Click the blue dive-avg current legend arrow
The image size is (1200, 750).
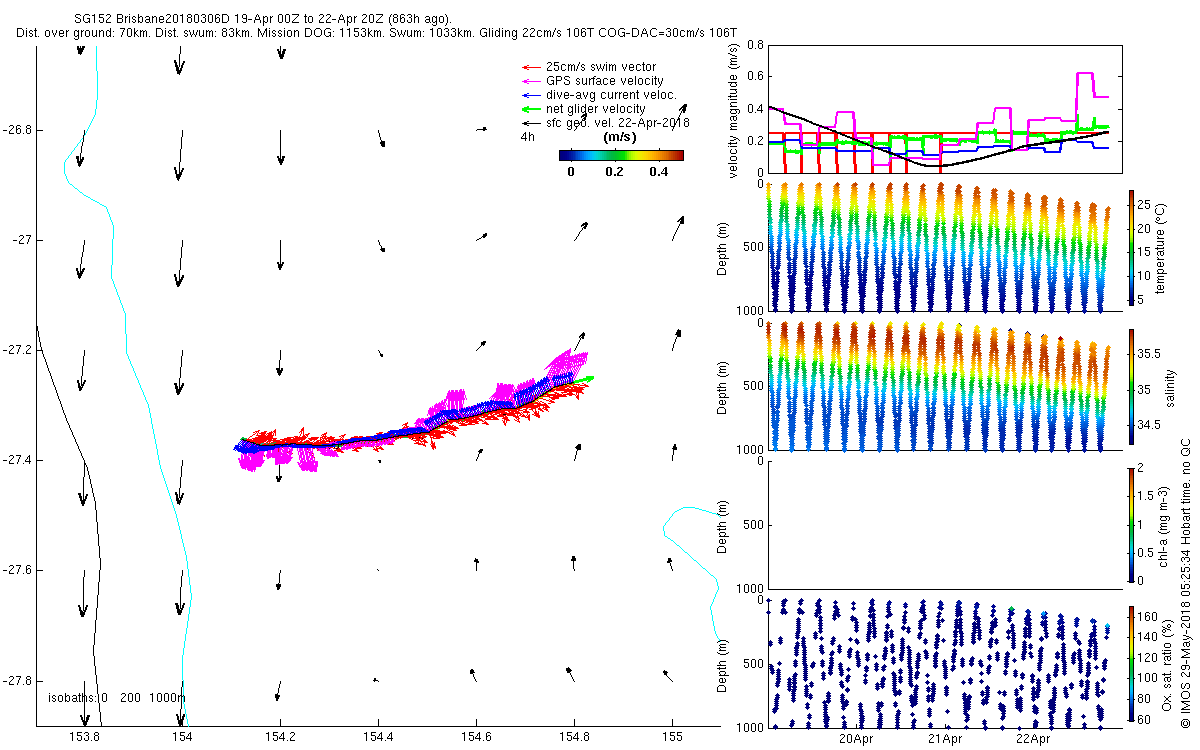(x=532, y=95)
